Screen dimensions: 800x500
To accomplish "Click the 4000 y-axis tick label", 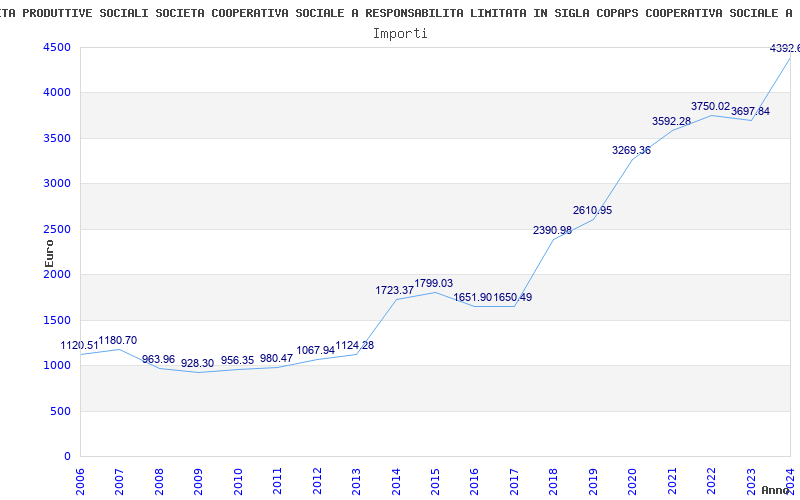I will 58,93.
